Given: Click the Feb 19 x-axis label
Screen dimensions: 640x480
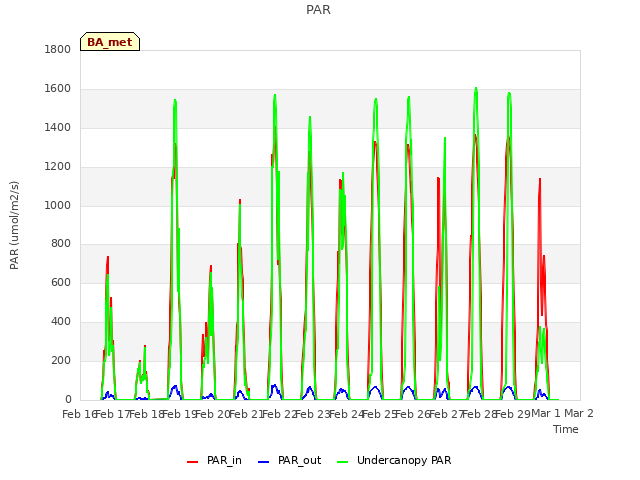Looking at the screenshot, I should 179,414.
